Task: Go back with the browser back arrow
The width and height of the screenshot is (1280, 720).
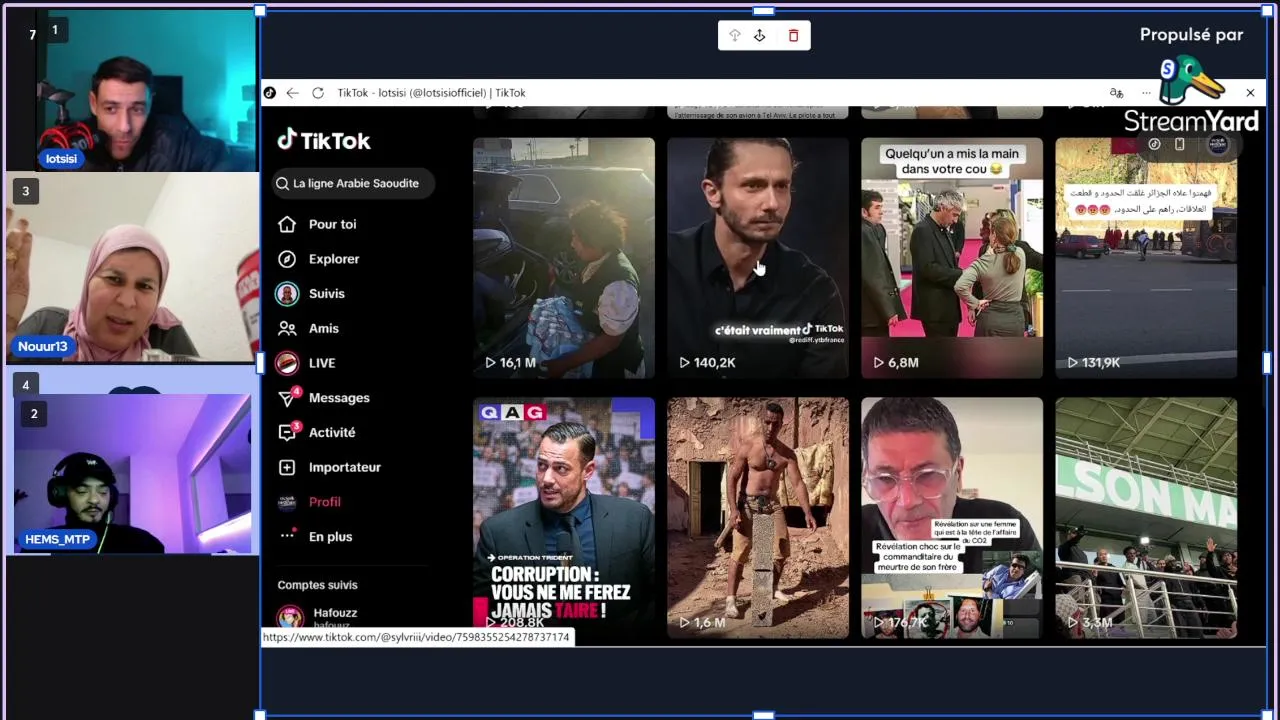Action: [x=292, y=93]
